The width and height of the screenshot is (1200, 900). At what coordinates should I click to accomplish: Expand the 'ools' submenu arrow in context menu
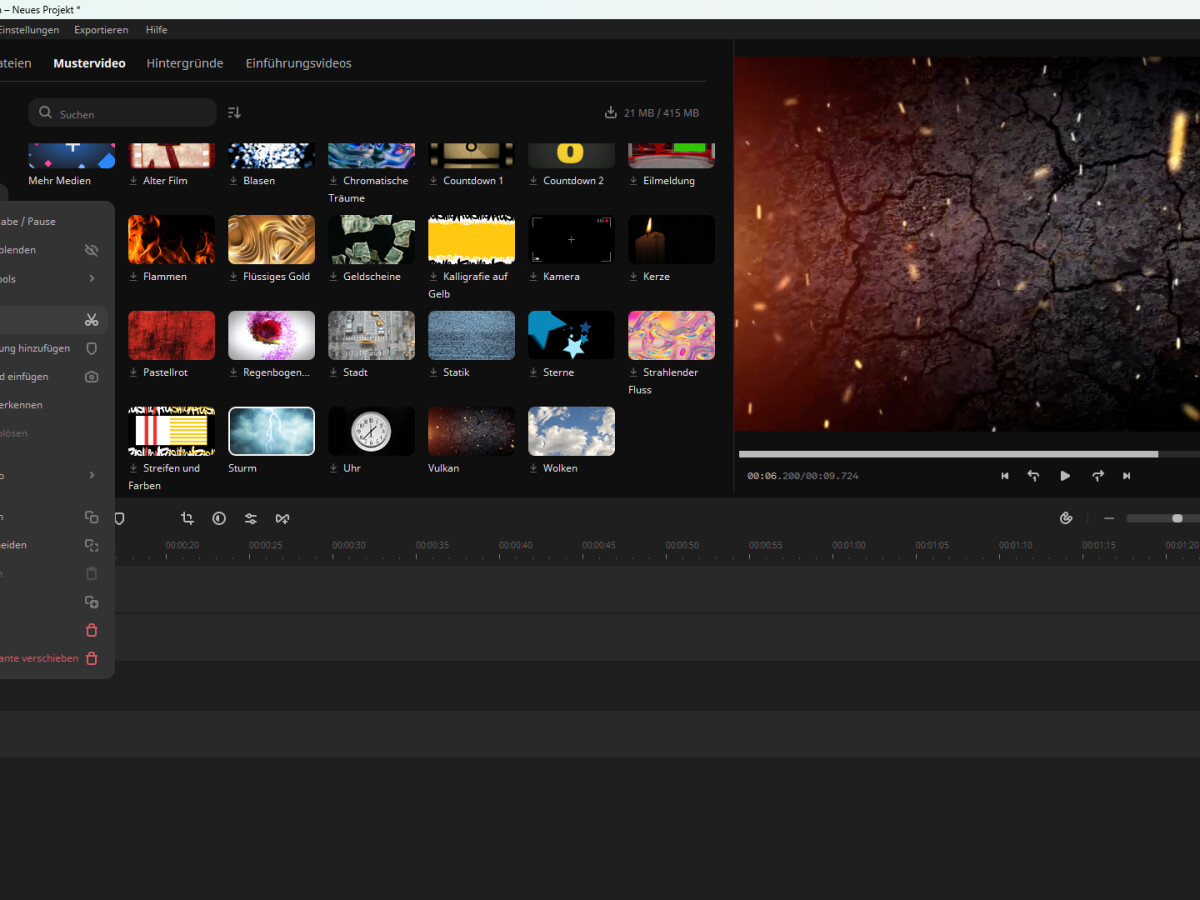[92, 279]
